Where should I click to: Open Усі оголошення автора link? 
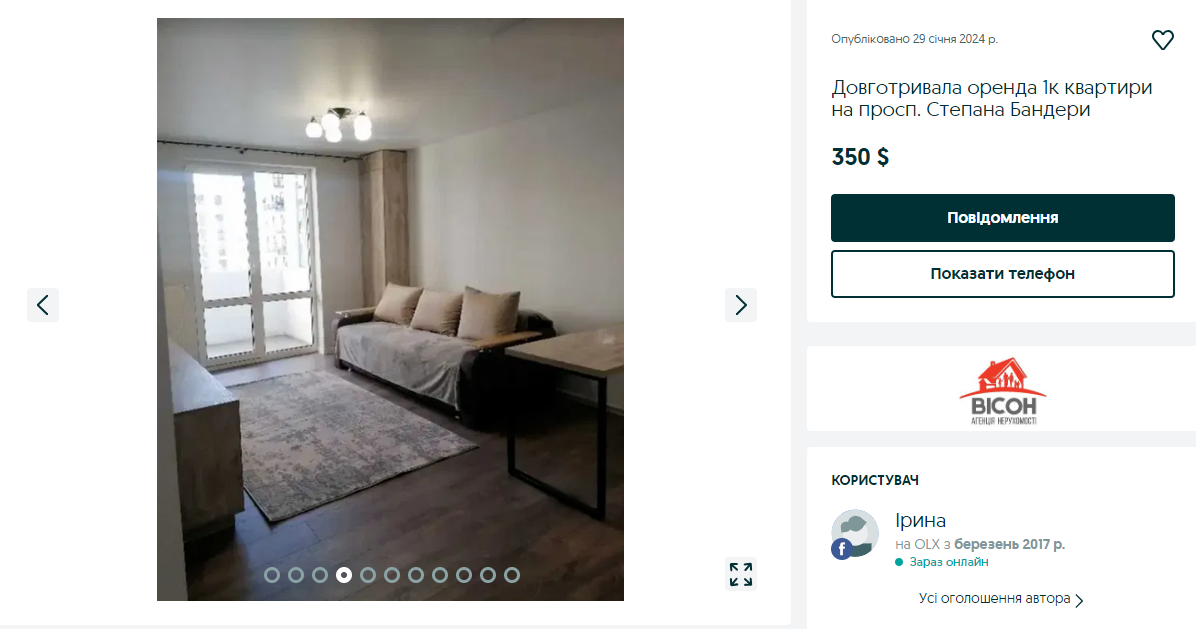[x=994, y=599]
